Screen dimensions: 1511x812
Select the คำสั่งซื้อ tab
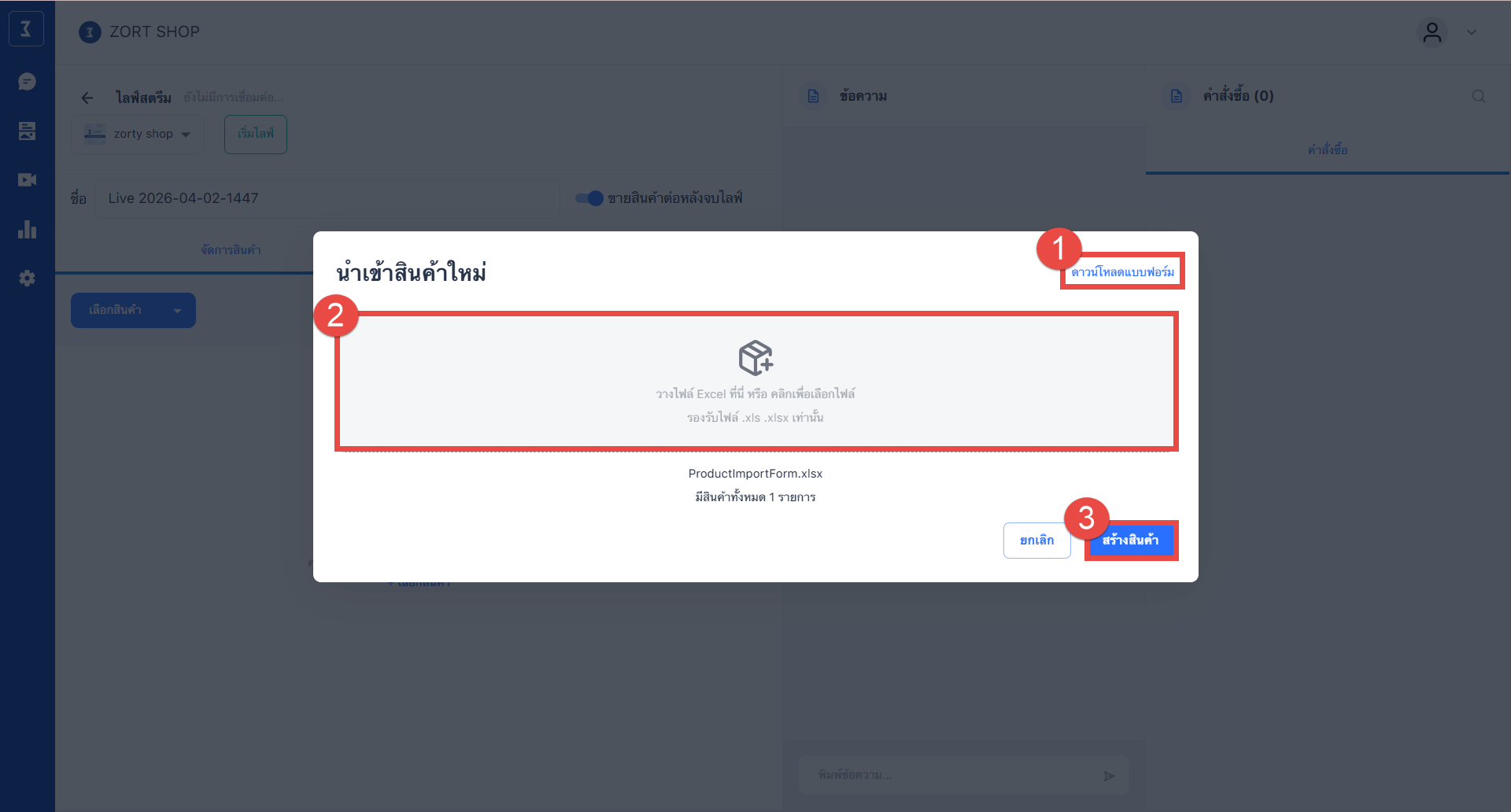(x=1327, y=150)
